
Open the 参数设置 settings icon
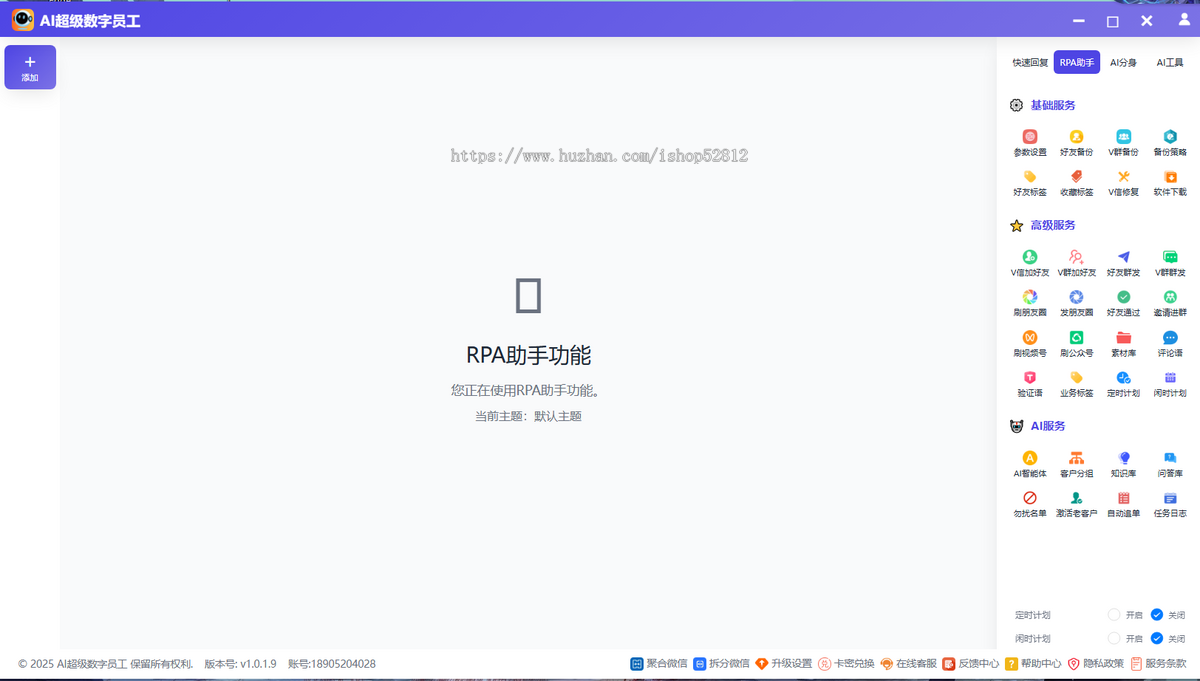(1029, 140)
